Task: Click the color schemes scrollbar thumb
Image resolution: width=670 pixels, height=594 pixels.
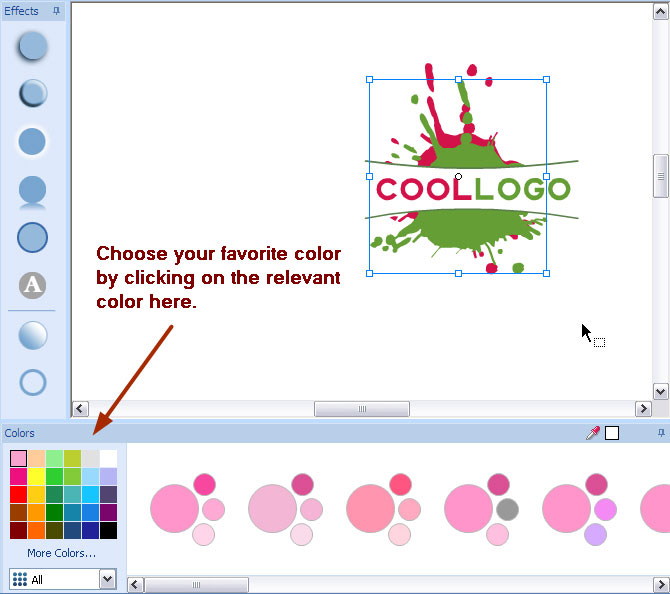Action: tap(197, 585)
